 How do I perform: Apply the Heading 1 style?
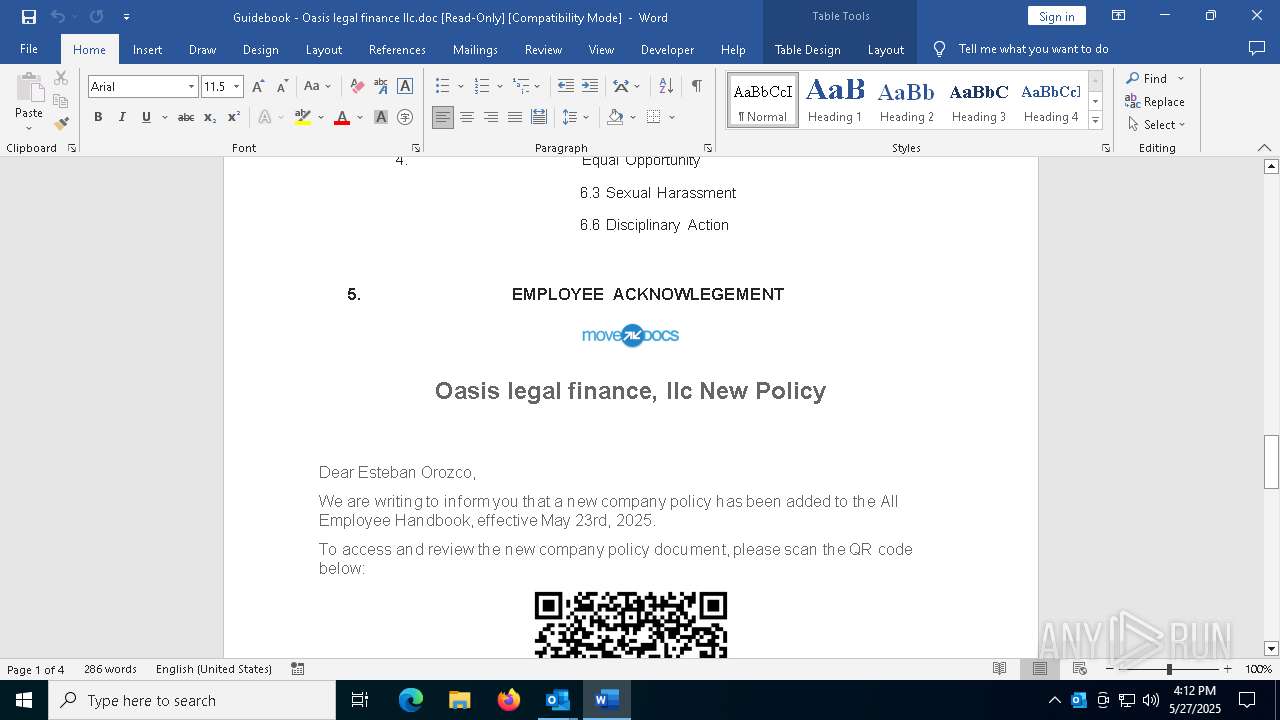835,100
